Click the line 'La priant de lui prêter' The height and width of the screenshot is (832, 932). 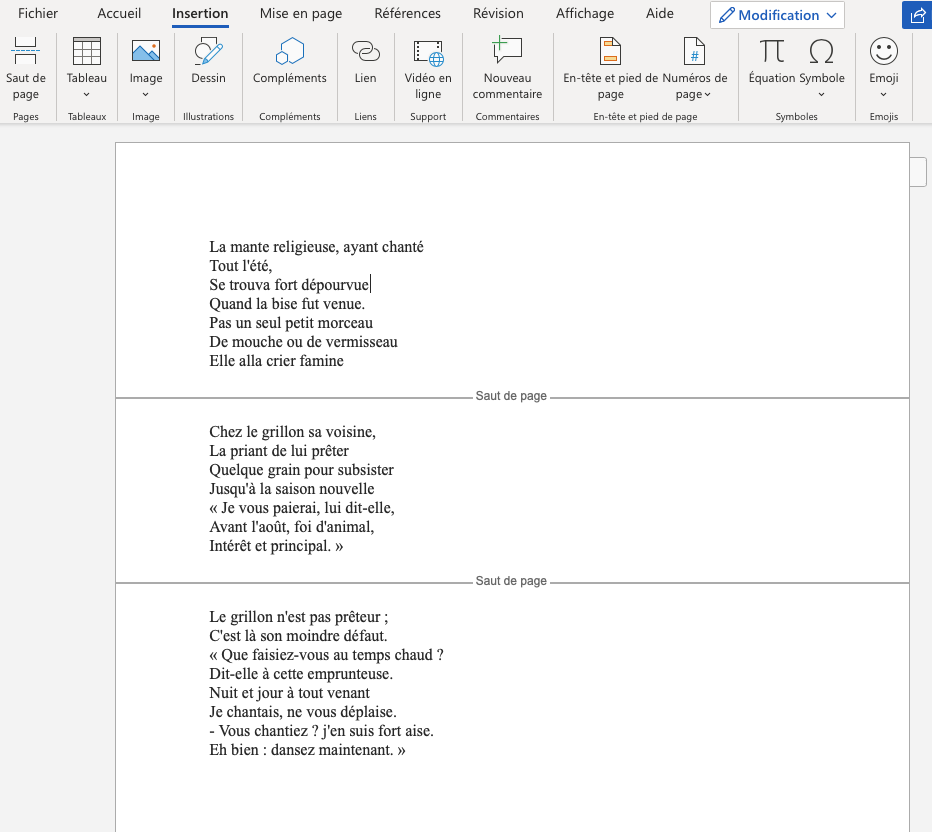point(279,451)
